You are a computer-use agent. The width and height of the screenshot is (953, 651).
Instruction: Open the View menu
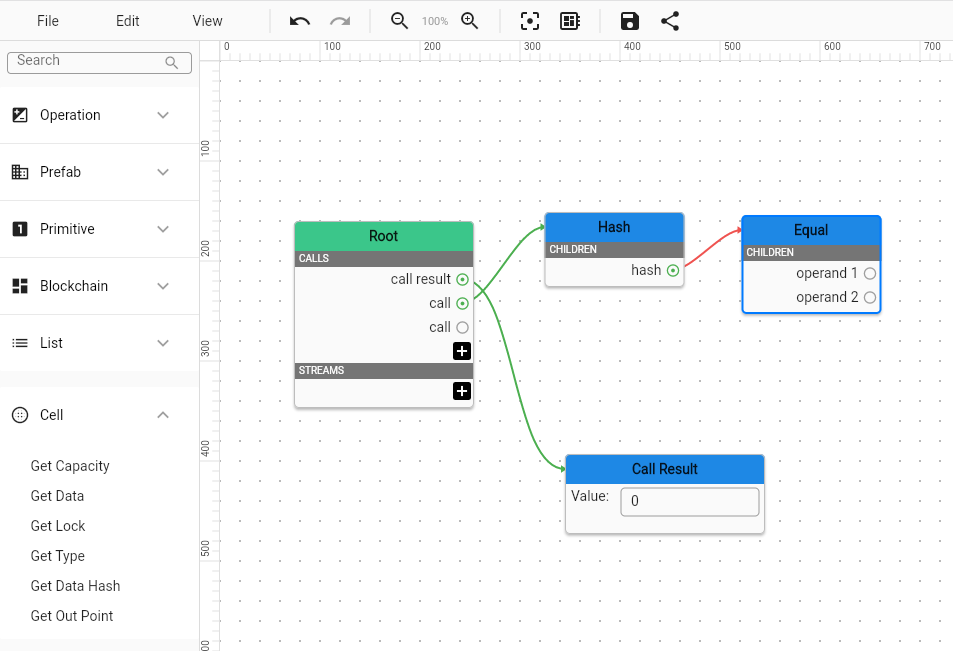pyautogui.click(x=208, y=21)
